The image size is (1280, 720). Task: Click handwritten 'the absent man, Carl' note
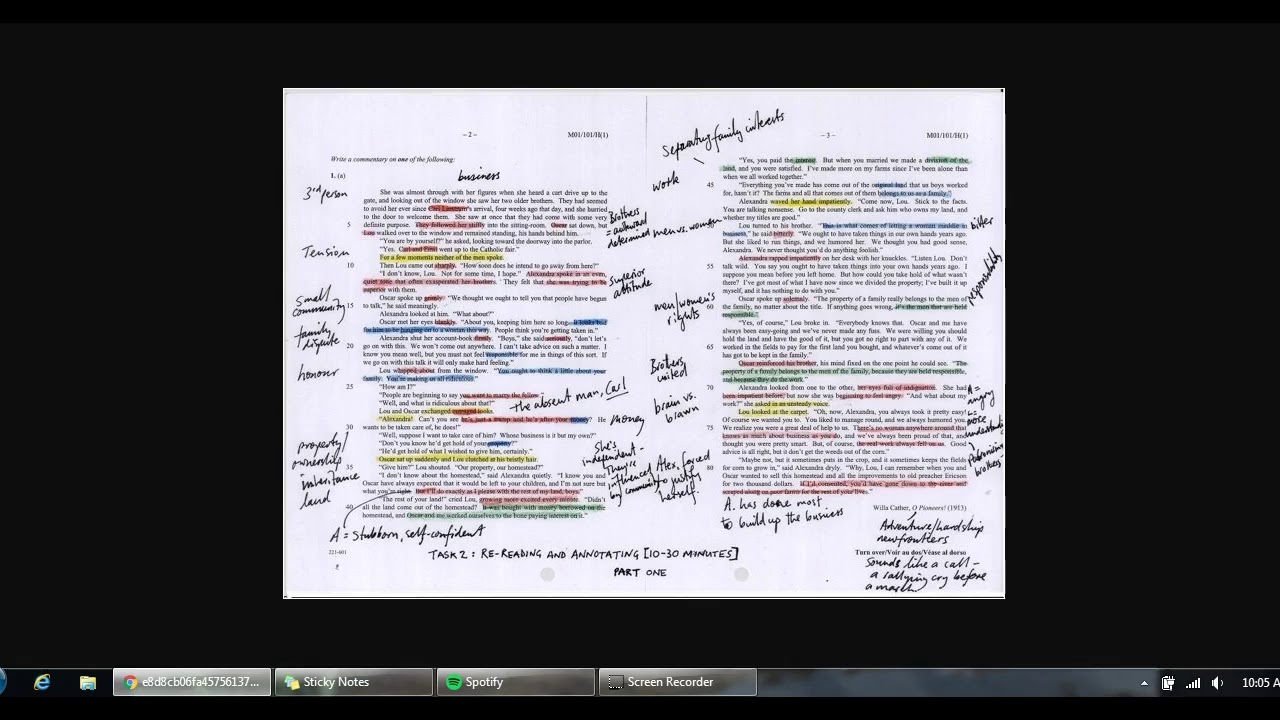coord(569,396)
